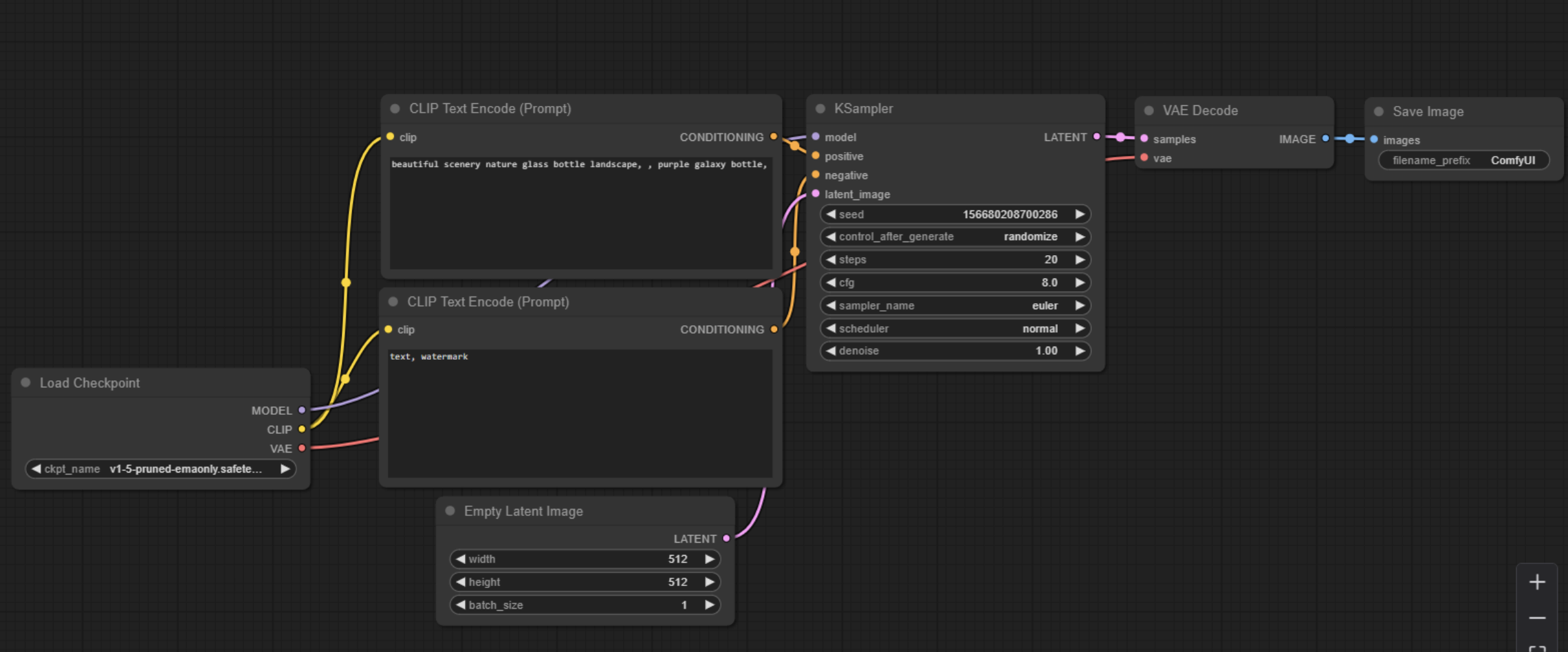Image resolution: width=1568 pixels, height=652 pixels.
Task: Collapse the KSampler node via its title dot
Action: click(820, 109)
